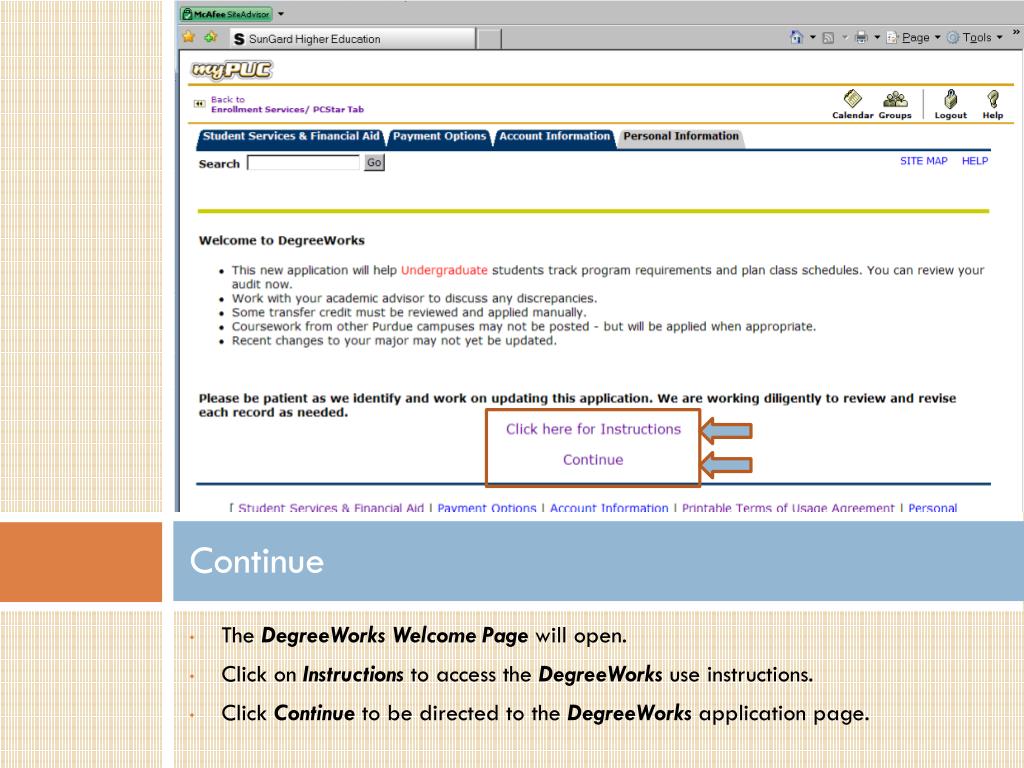Open the SITE MAP link
This screenshot has height=768, width=1024.
click(x=923, y=161)
